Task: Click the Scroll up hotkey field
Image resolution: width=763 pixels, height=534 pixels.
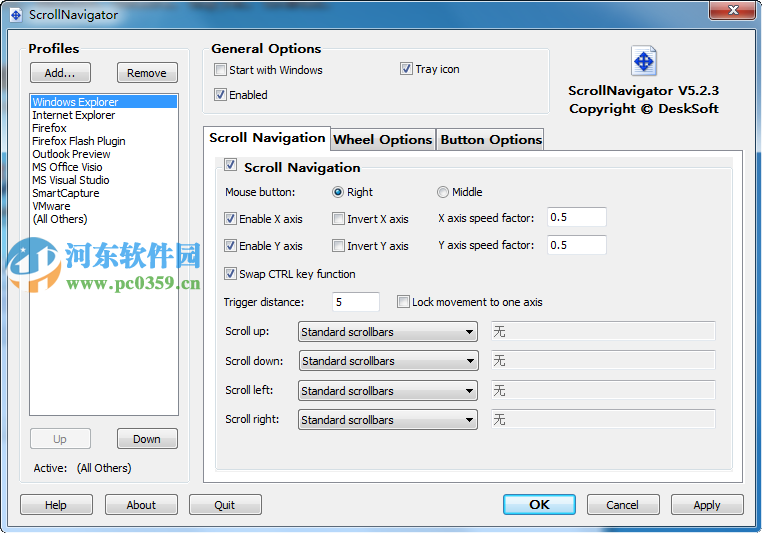Action: [603, 331]
